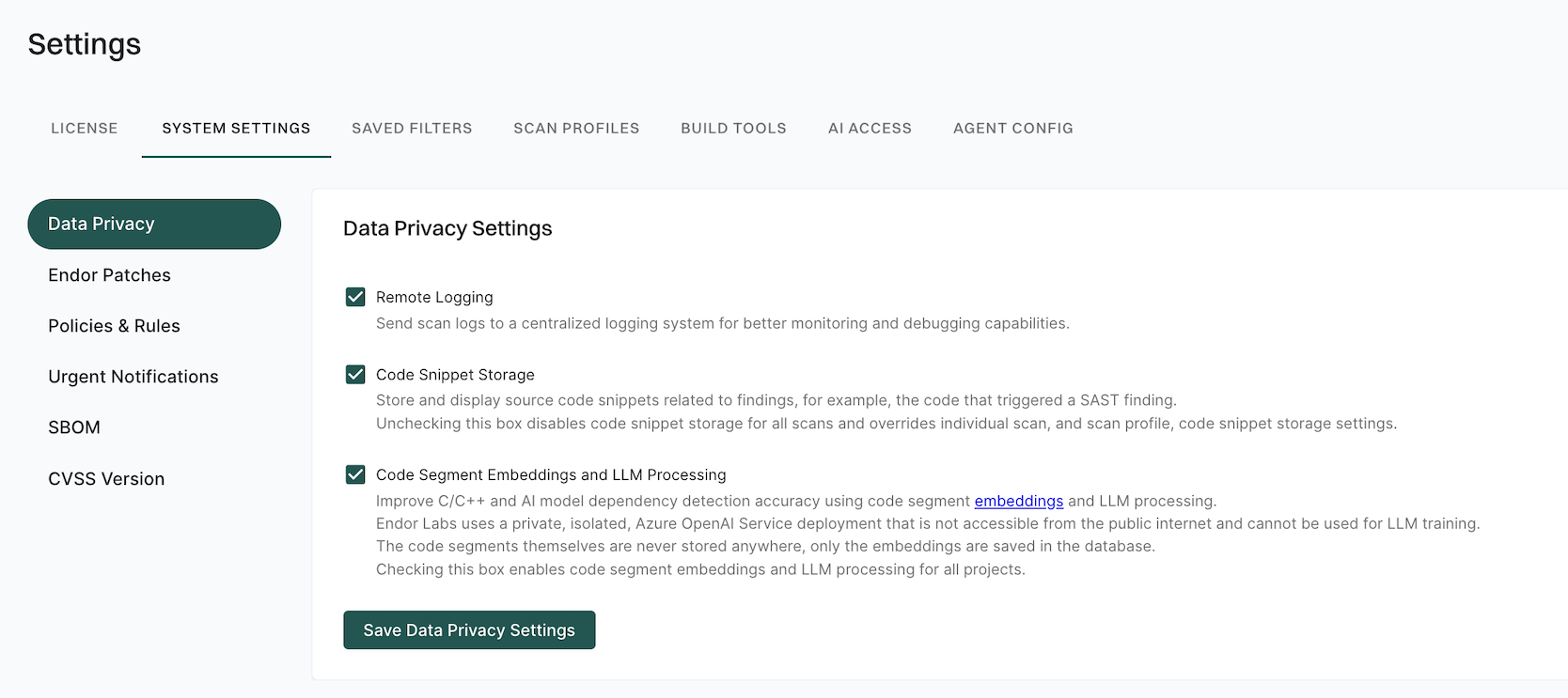
Task: Open the BUILD TOOLS tab
Action: click(733, 128)
